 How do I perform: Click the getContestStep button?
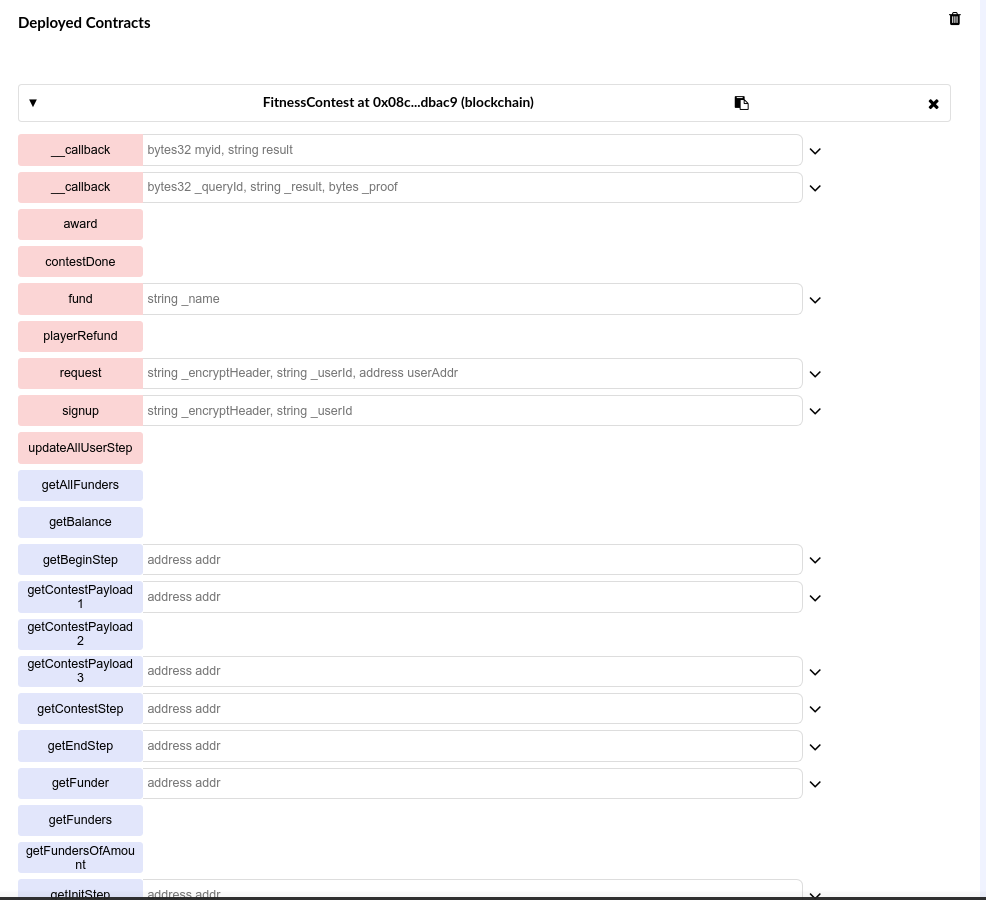pyautogui.click(x=80, y=709)
